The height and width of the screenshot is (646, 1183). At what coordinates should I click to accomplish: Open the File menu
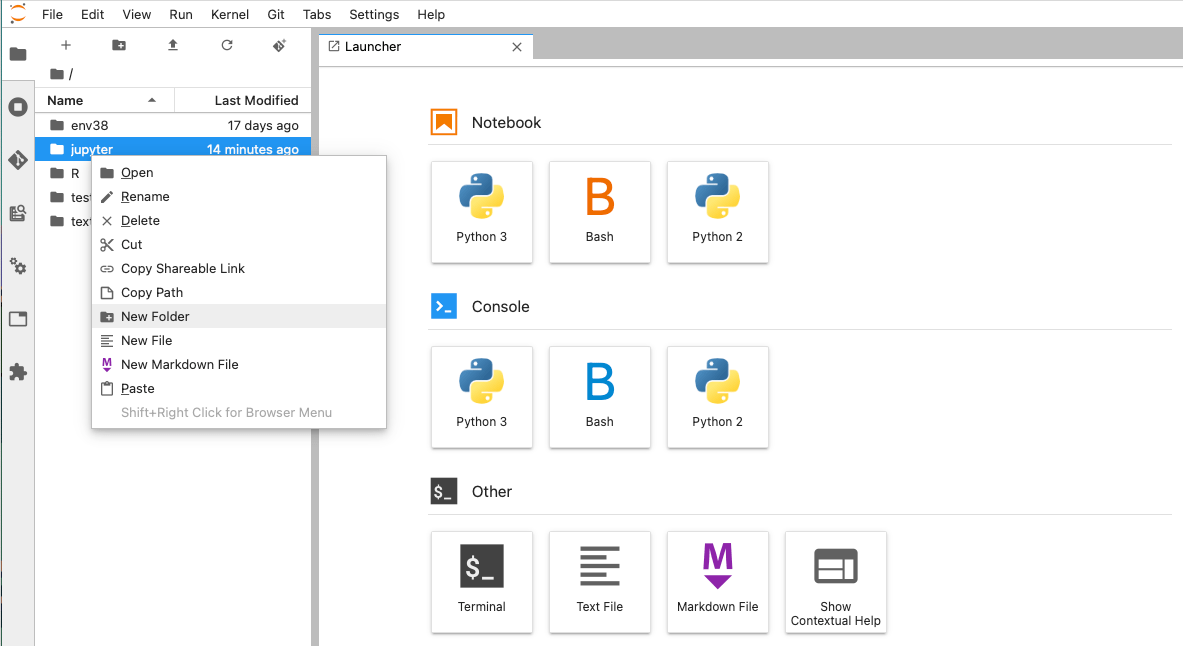click(x=52, y=14)
